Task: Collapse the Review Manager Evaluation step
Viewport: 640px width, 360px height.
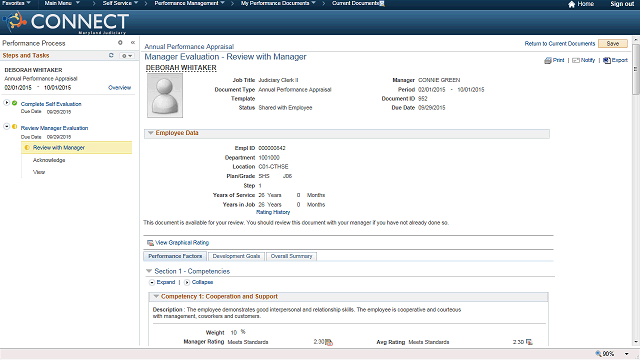Action: click(7, 127)
